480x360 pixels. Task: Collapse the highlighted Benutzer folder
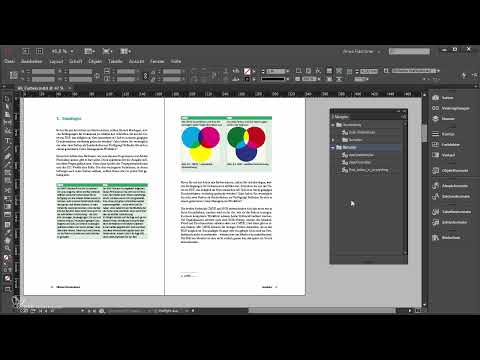click(333, 147)
